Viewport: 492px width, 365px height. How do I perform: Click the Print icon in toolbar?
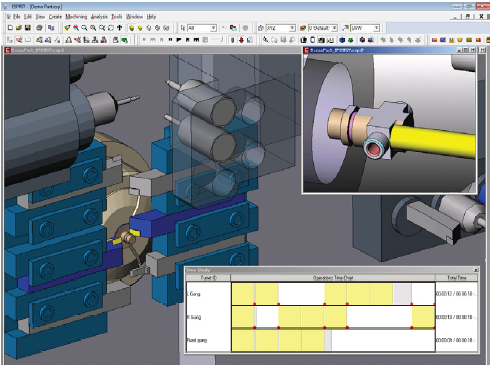[39, 28]
